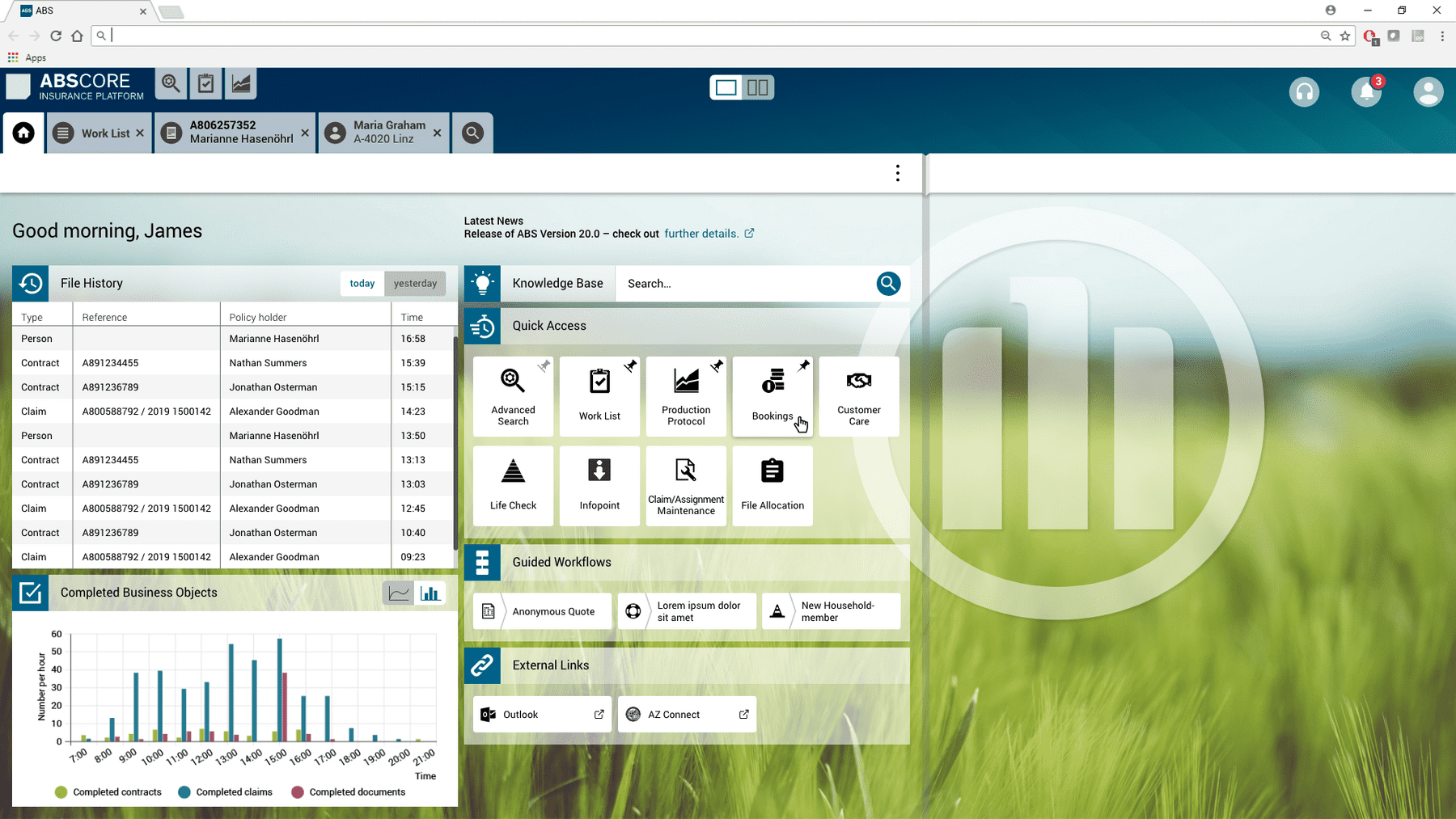Select the Life Check icon
This screenshot has width=1456, height=819.
(513, 485)
